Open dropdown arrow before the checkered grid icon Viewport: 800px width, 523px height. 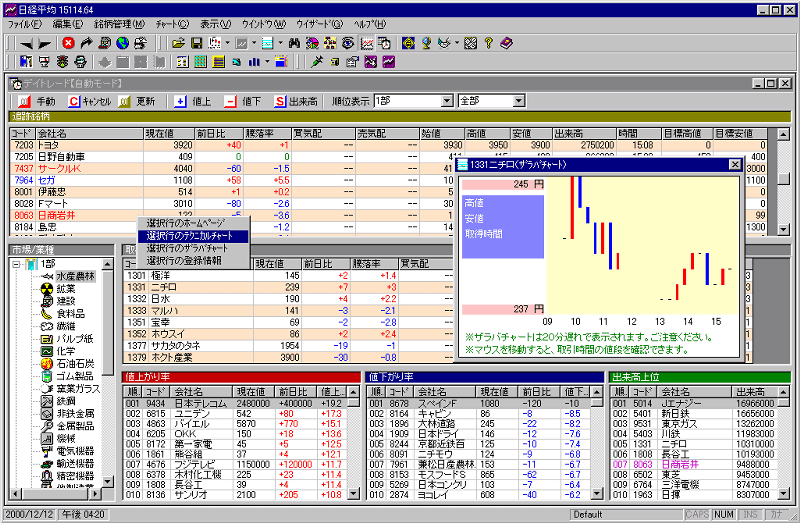(x=457, y=43)
